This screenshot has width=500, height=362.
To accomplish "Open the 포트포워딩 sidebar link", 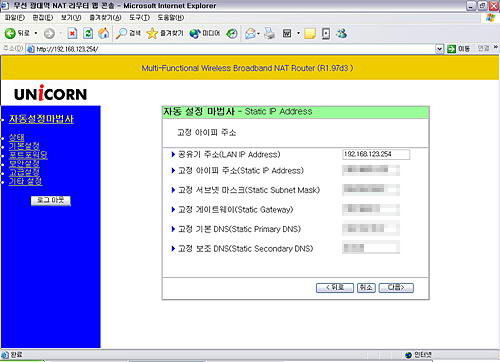I will (x=28, y=155).
